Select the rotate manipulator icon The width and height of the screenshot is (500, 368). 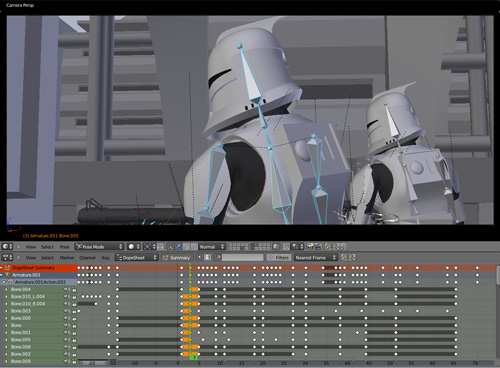[x=186, y=247]
